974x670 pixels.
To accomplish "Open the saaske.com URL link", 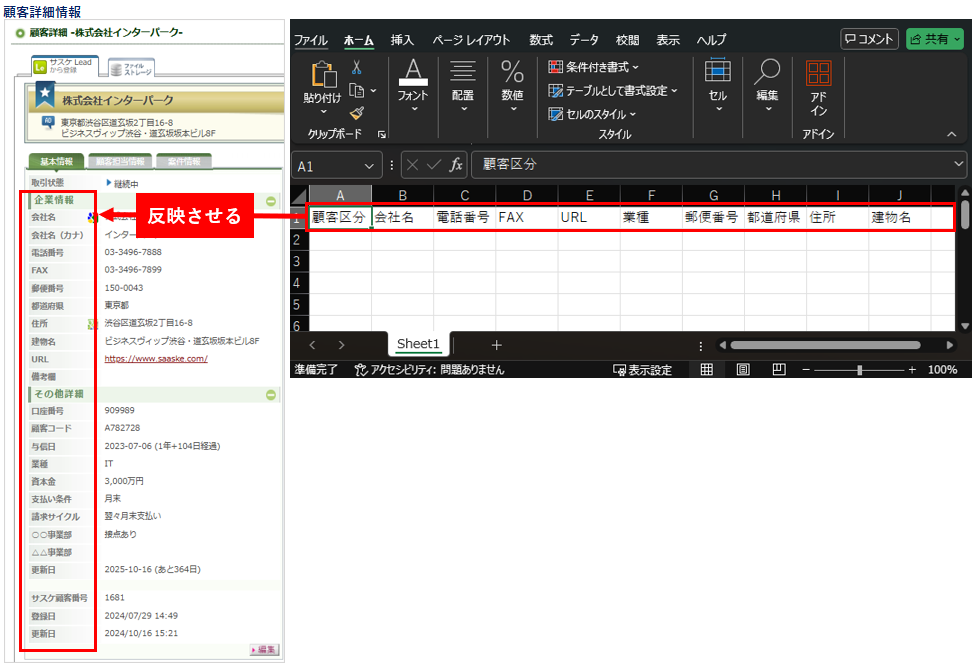I will coord(156,359).
